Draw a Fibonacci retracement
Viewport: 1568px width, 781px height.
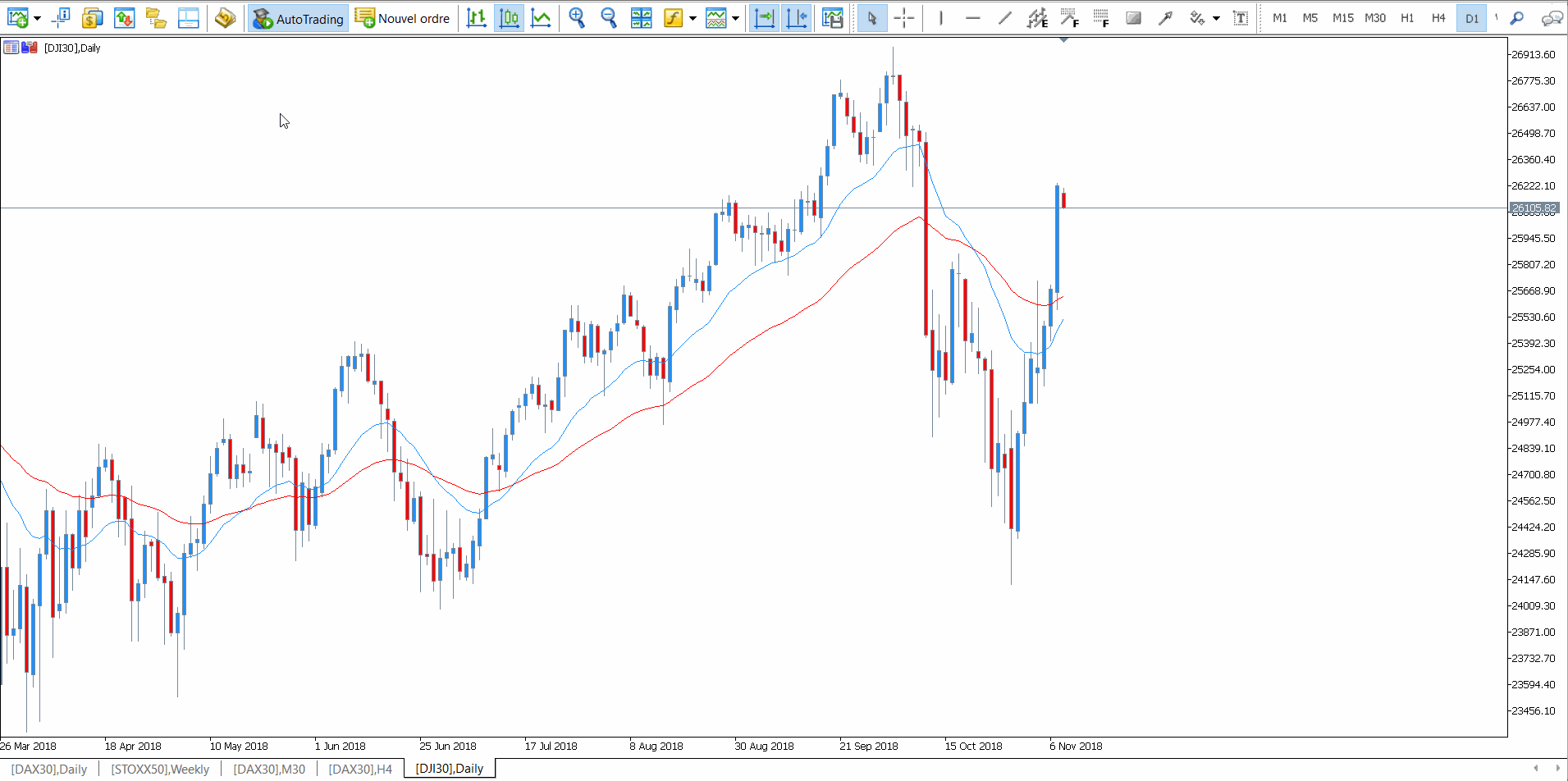[x=1069, y=17]
